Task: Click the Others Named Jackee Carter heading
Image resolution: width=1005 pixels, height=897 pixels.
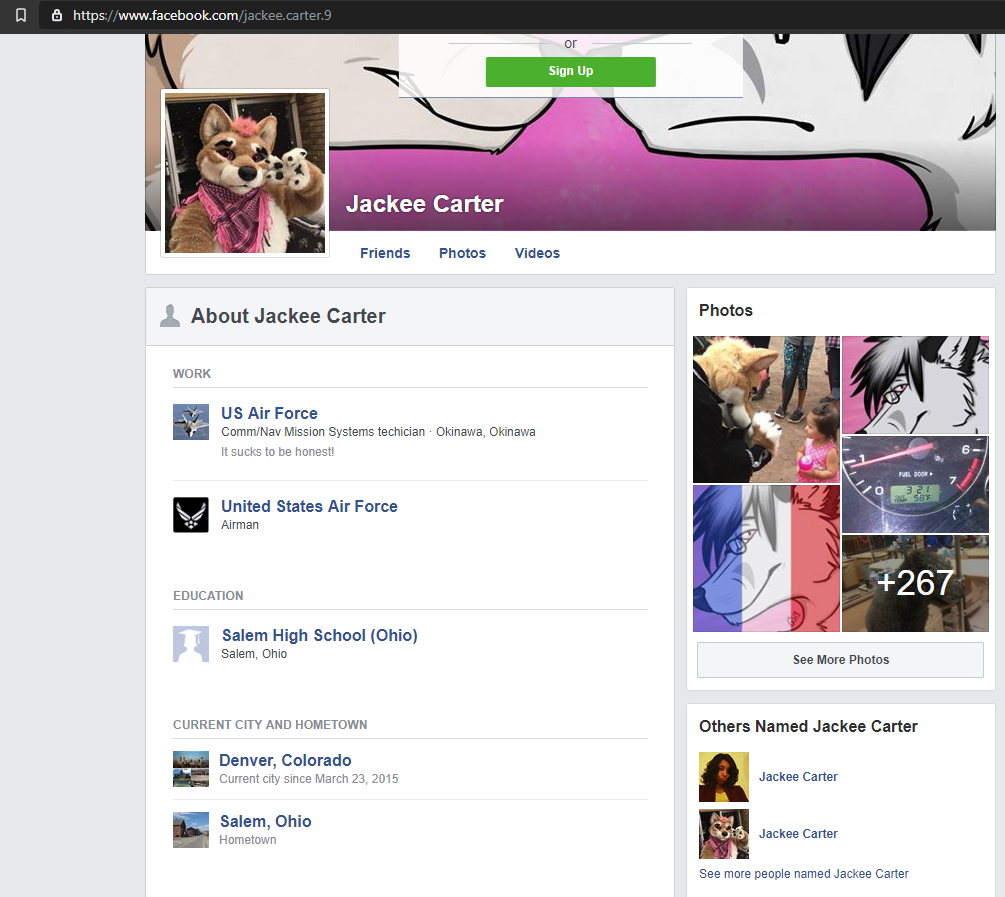Action: coord(808,726)
